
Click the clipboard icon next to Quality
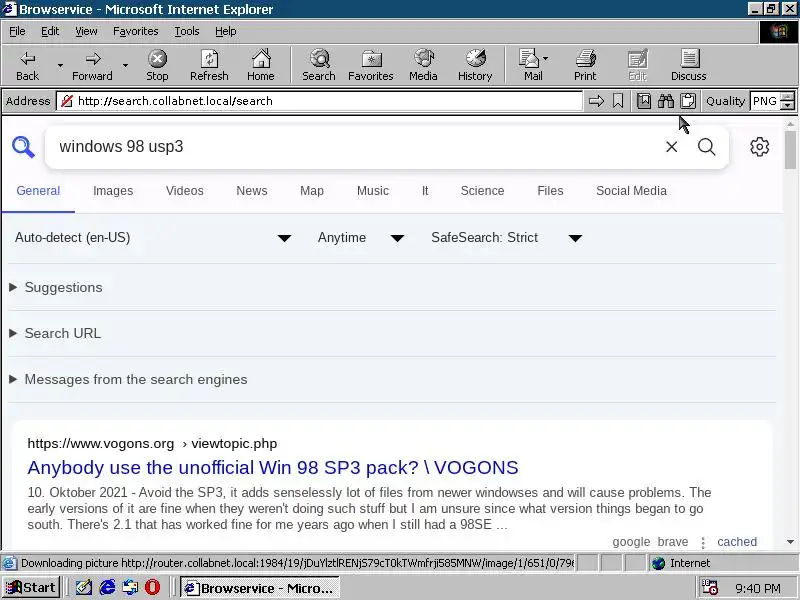coord(688,101)
